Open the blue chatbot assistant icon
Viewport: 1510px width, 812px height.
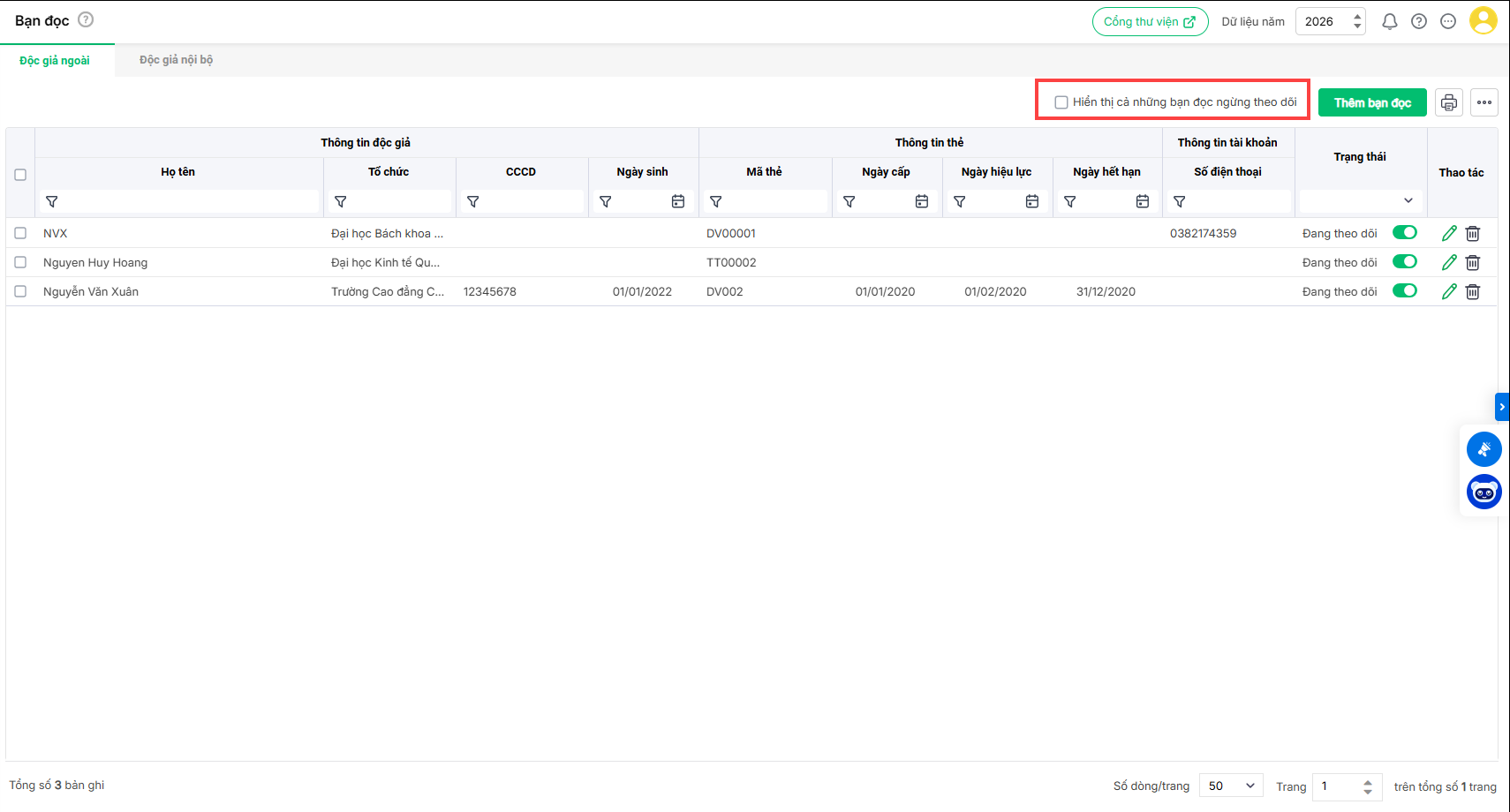point(1484,492)
